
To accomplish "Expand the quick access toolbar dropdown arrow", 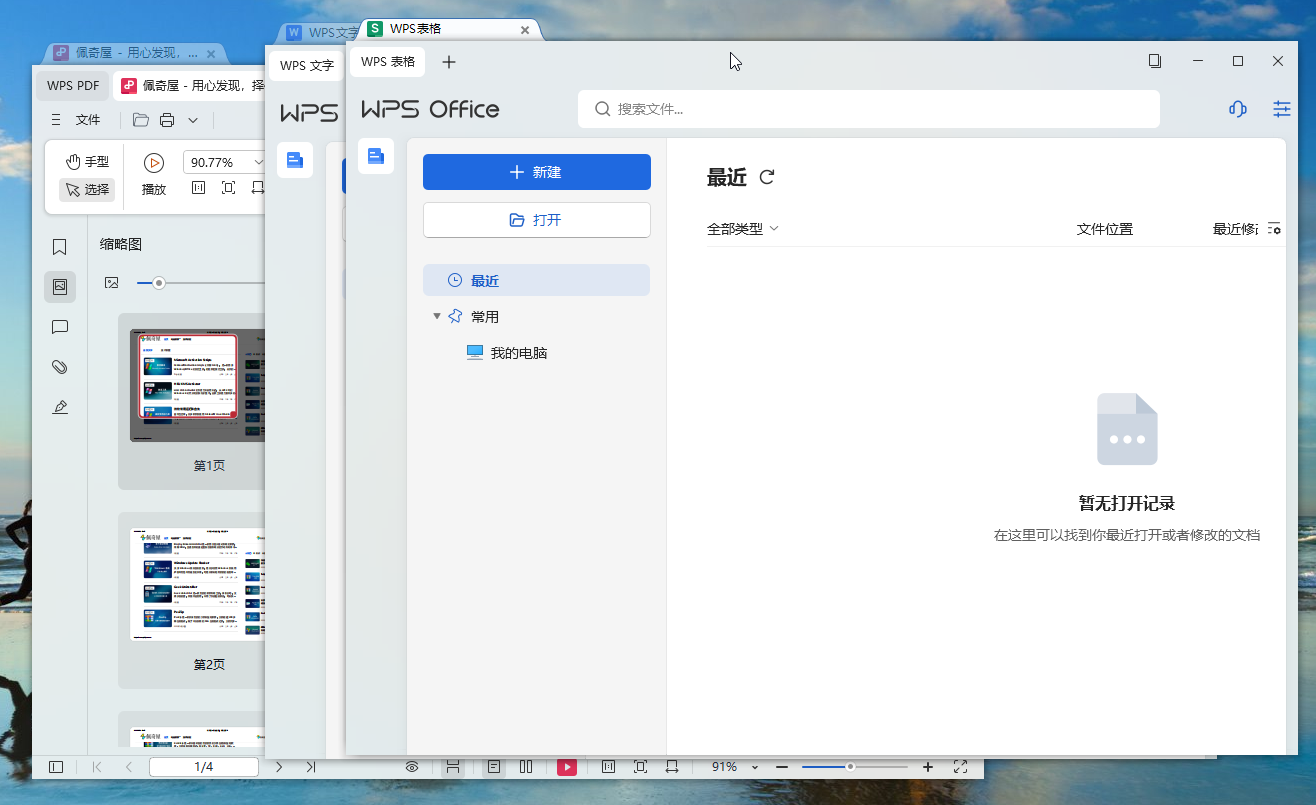I will (x=193, y=120).
